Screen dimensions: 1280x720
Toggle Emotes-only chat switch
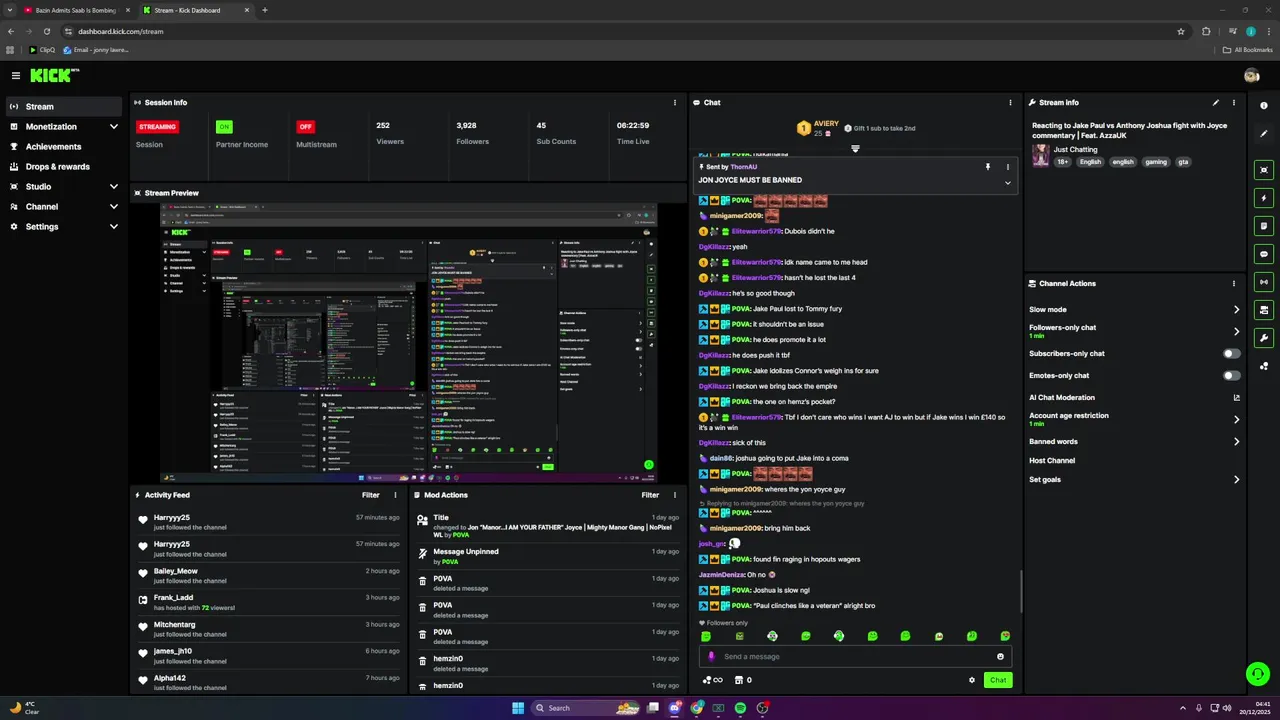(1232, 375)
